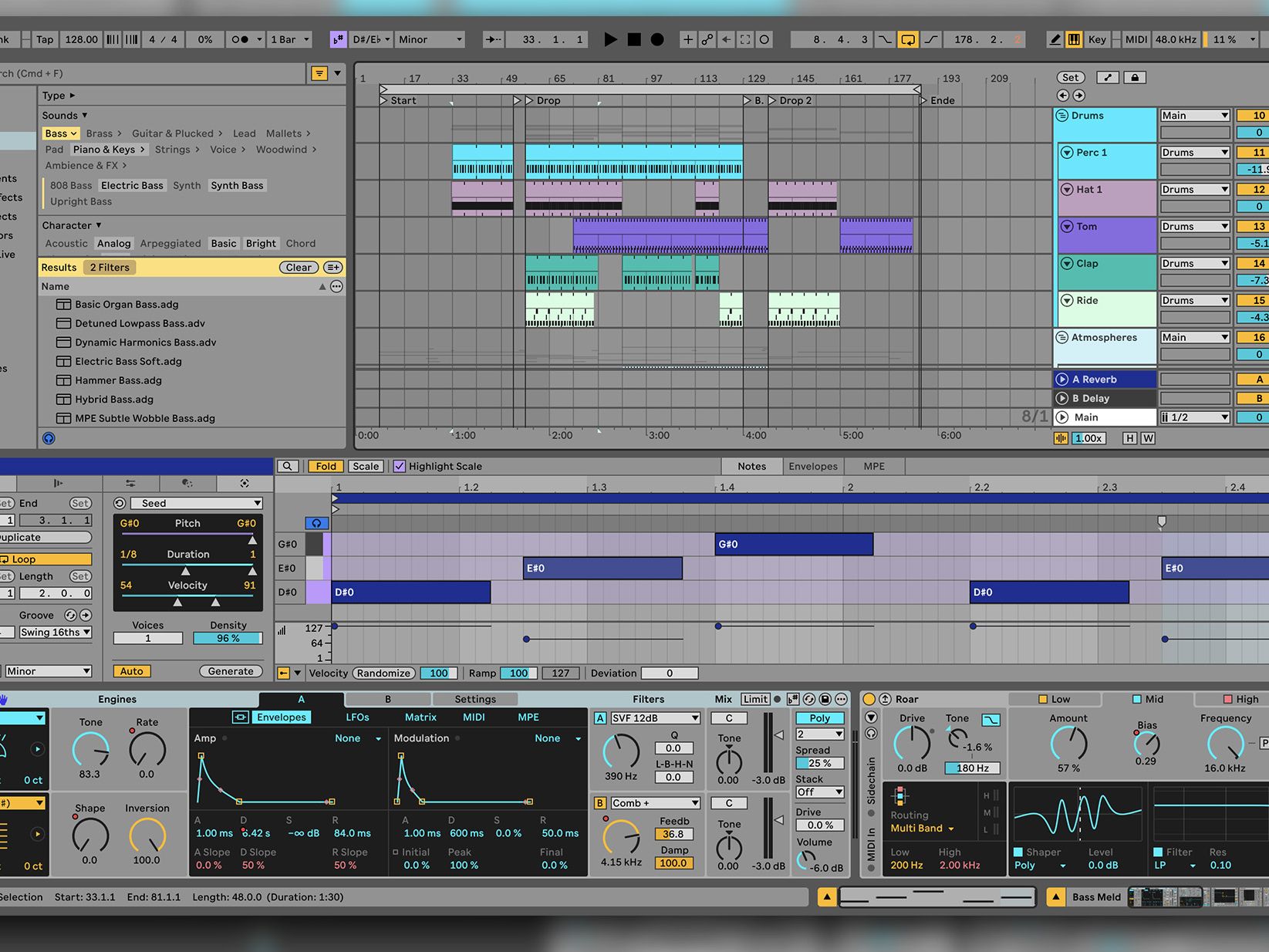Reset the Seed generator circular arrow
This screenshot has height=952, width=1269.
[x=120, y=503]
